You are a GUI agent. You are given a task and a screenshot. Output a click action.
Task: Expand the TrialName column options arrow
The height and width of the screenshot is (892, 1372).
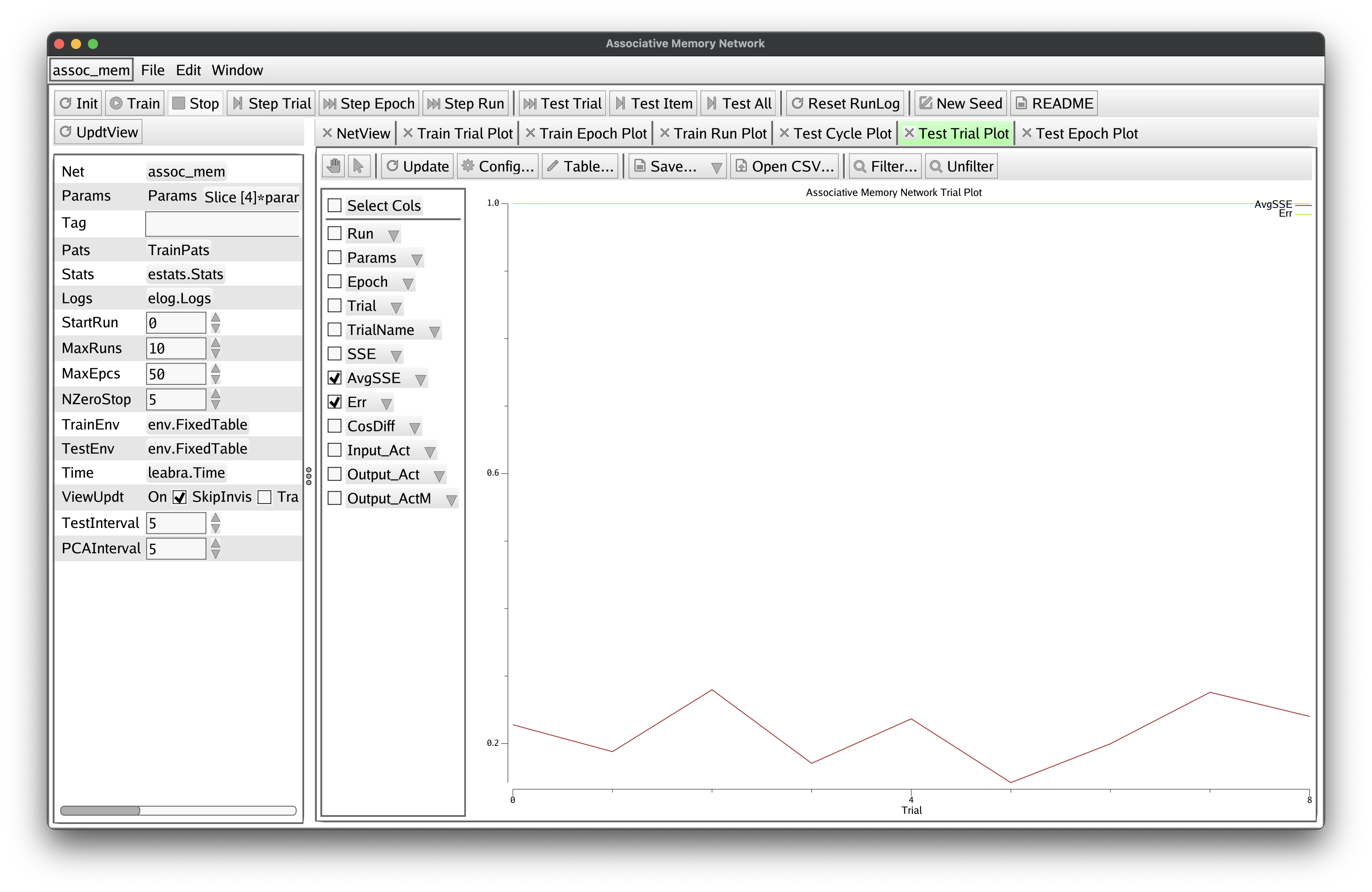point(435,331)
